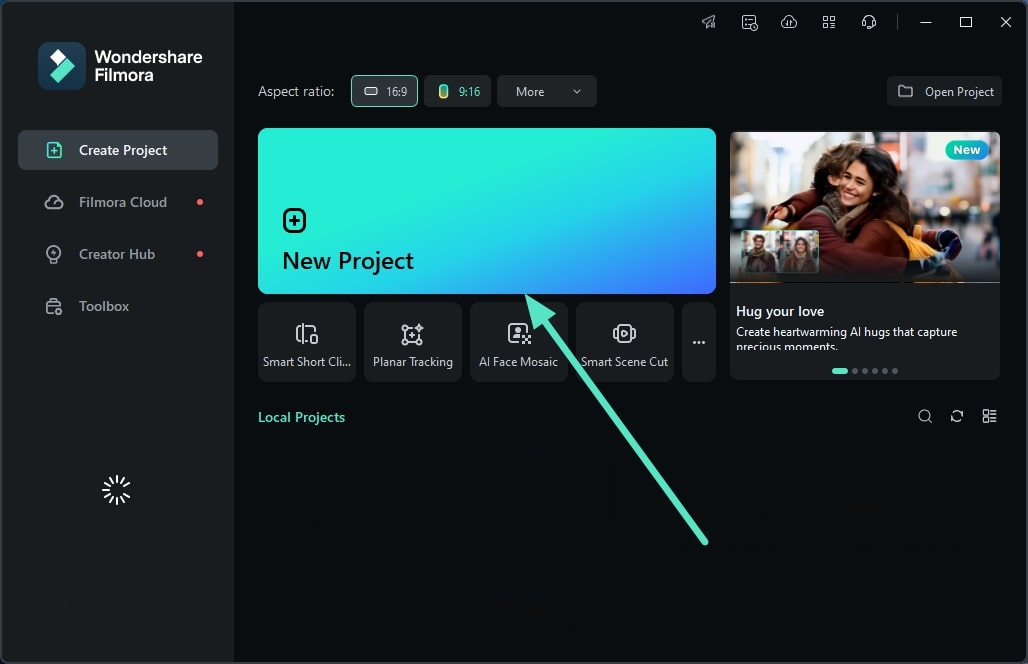
Task: Open the Toolbox section
Action: coord(118,306)
